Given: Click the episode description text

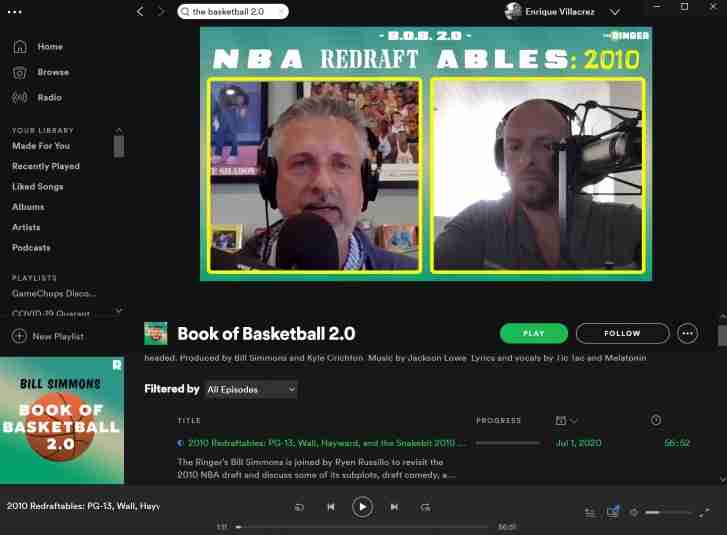Looking at the screenshot, I should click(x=316, y=468).
